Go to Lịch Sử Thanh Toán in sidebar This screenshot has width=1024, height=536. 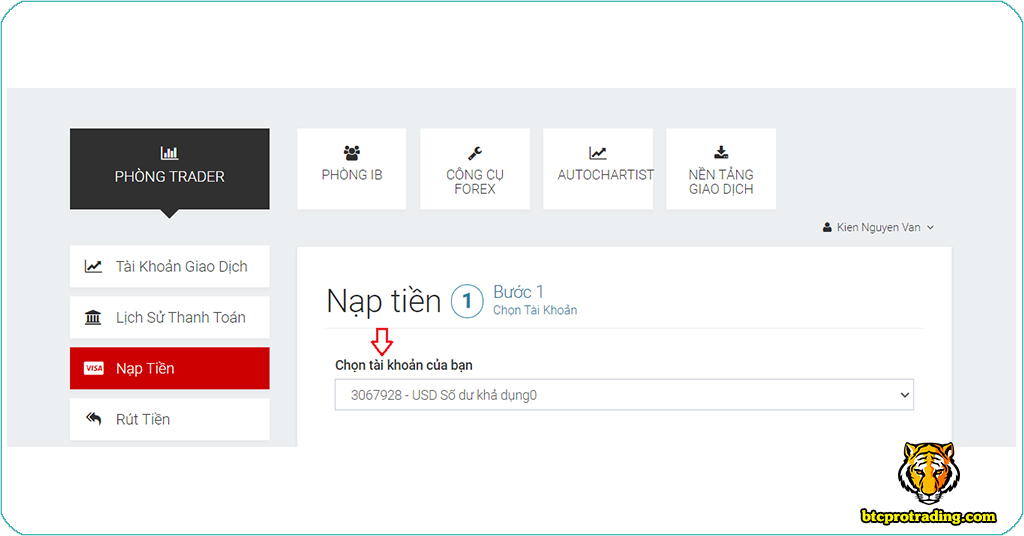[x=180, y=318]
